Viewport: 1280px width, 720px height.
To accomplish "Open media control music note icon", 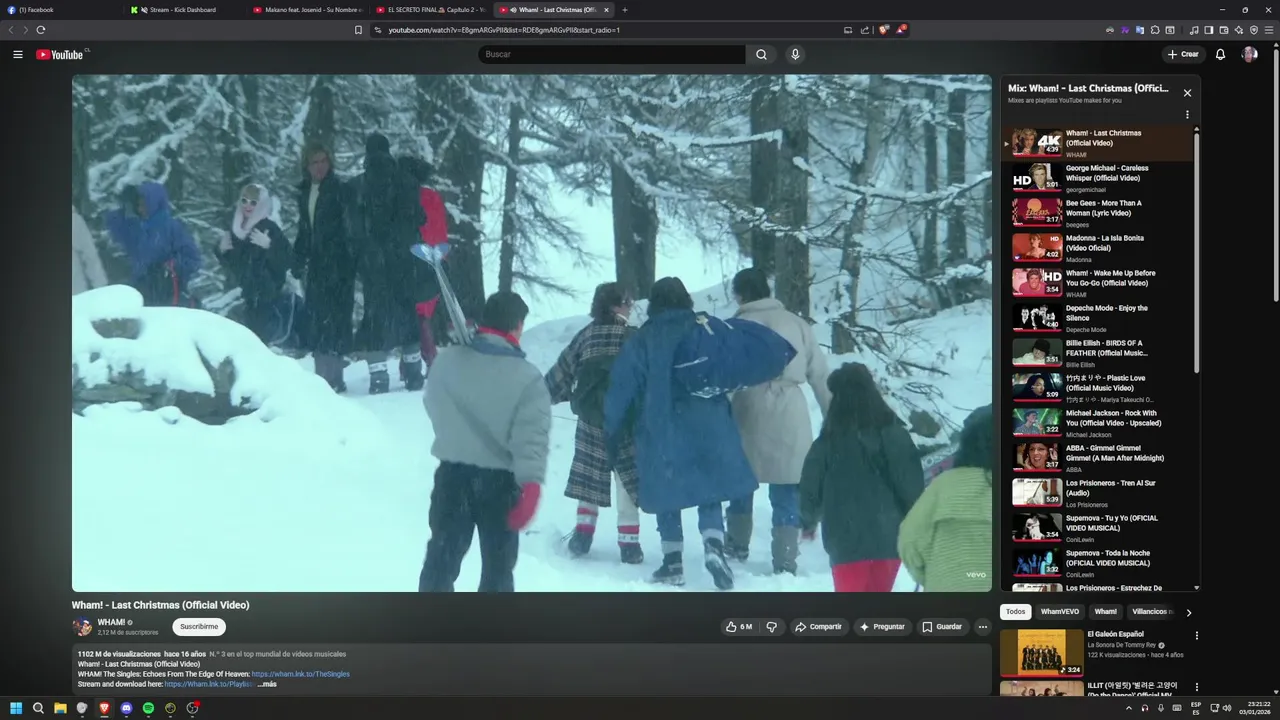I will (1194, 30).
